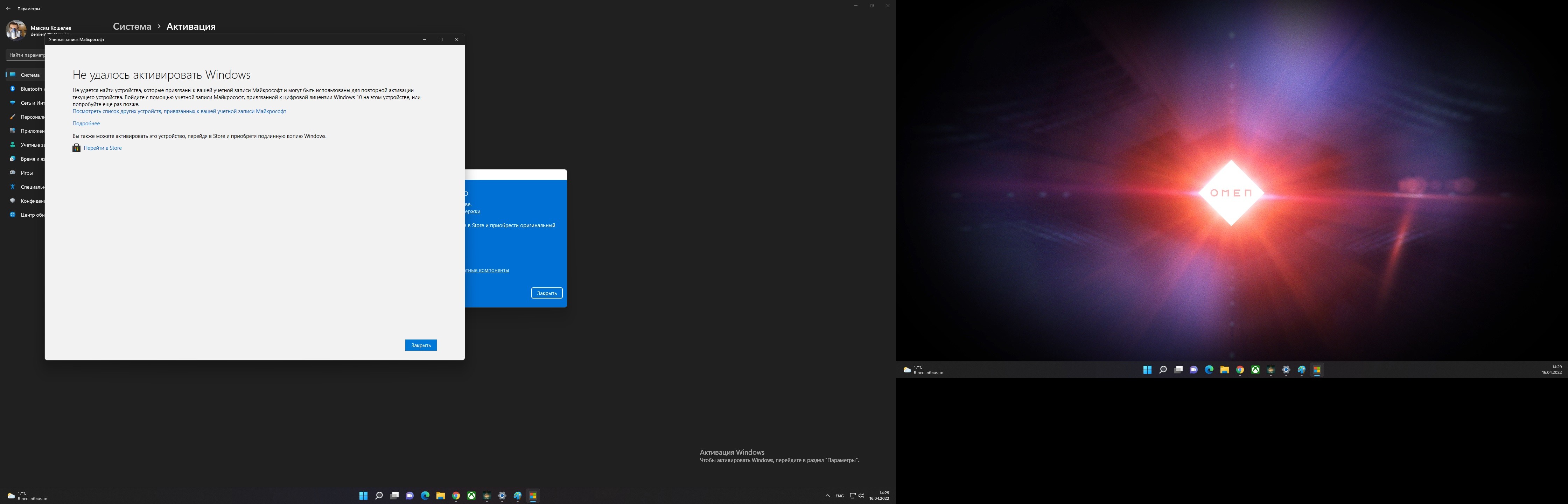Open File Explorer on right monitor taskbar

1224,370
